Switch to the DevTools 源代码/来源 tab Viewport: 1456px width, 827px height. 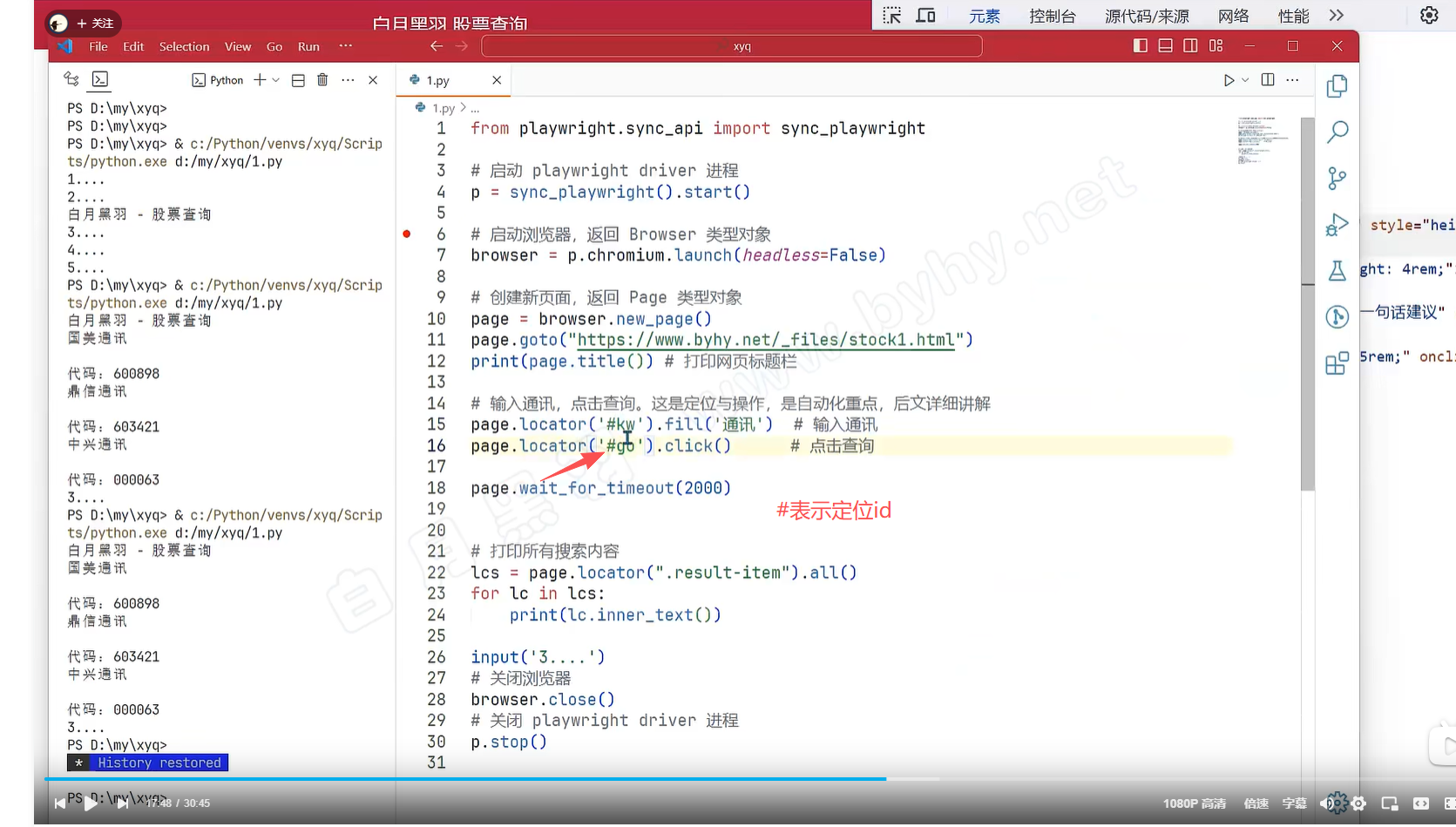coord(1147,16)
